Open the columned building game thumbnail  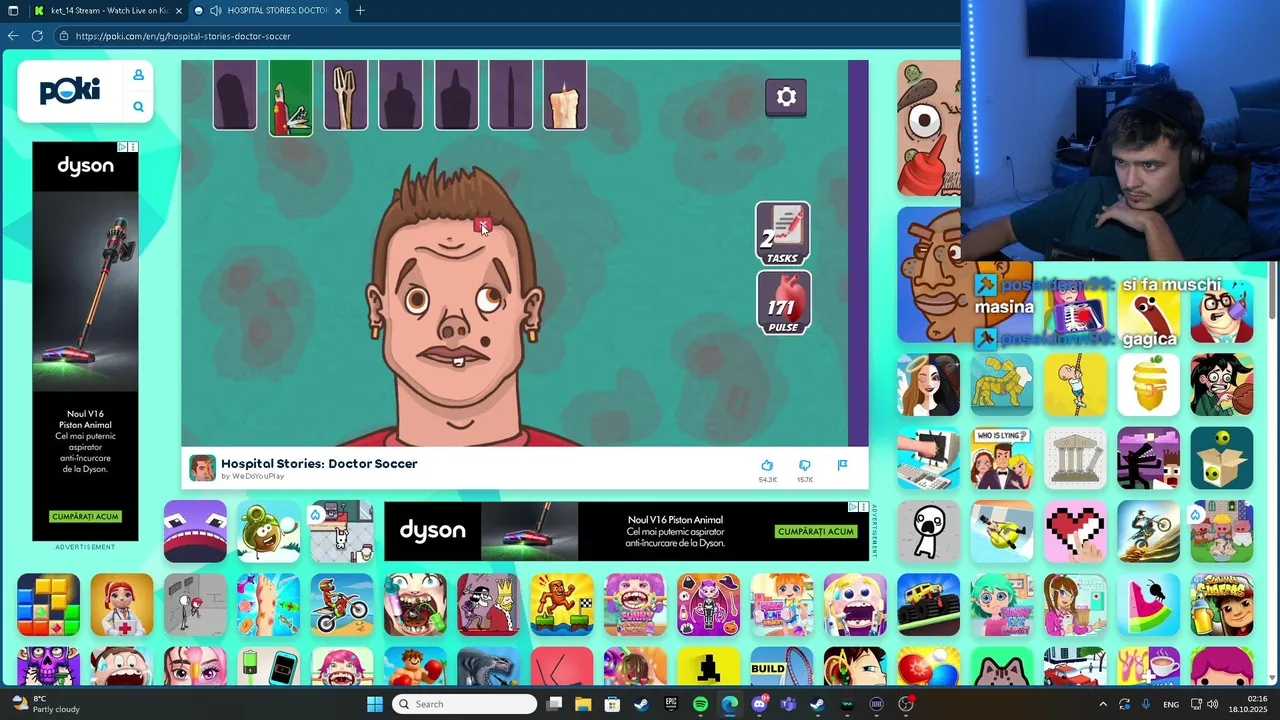[x=1075, y=459]
